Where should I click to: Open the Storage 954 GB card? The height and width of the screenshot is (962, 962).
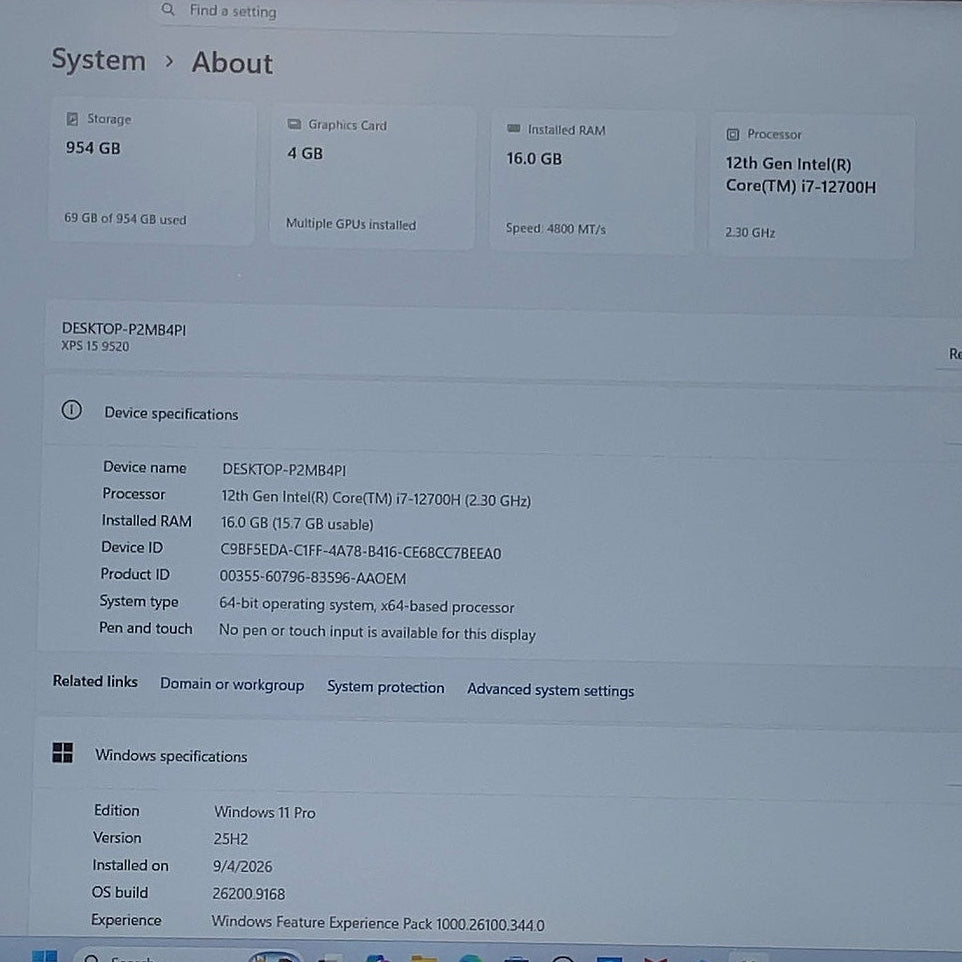[152, 171]
